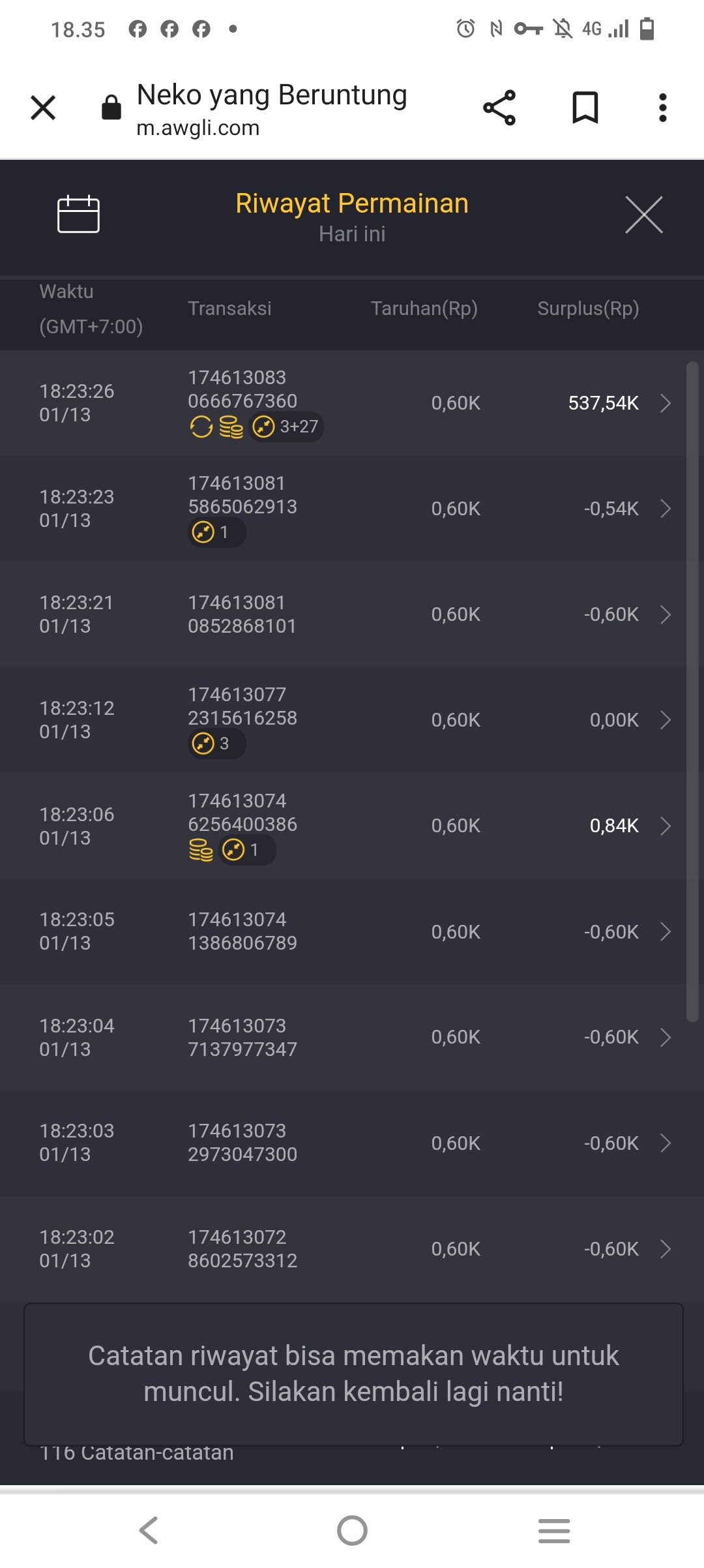Expand the 18:23:23 transaction details
This screenshot has height=1568, width=704.
tap(665, 509)
